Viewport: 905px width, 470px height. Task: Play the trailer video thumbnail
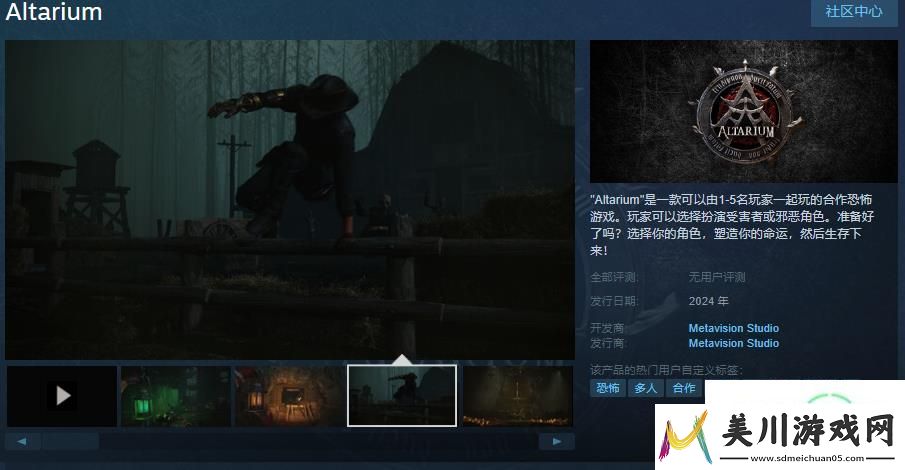(x=62, y=396)
